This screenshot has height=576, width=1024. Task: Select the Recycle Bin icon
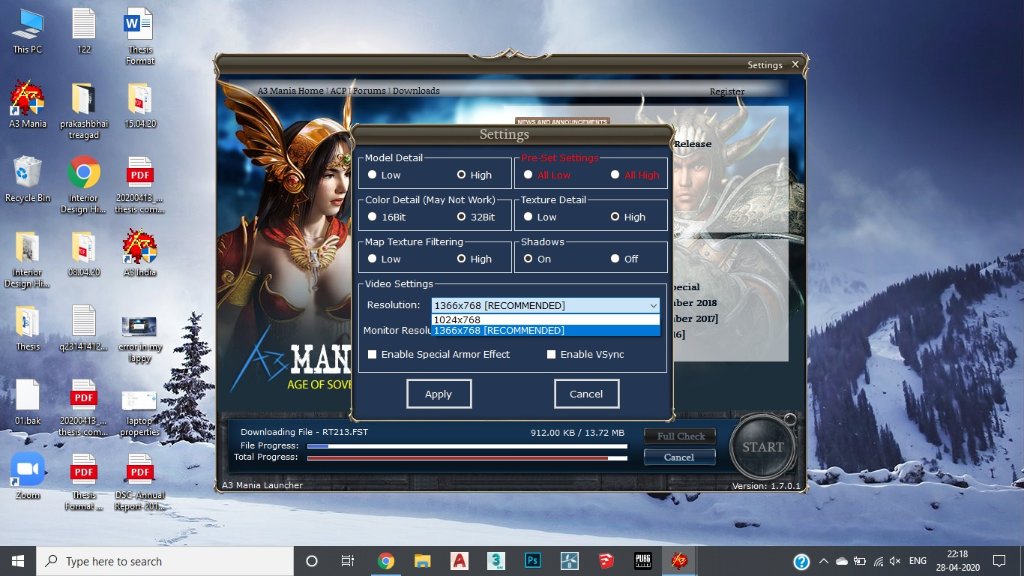[x=27, y=179]
